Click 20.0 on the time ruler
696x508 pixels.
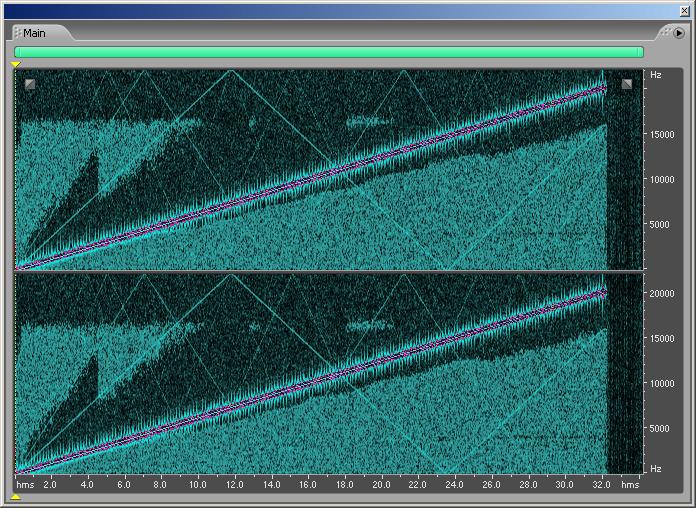click(x=381, y=484)
